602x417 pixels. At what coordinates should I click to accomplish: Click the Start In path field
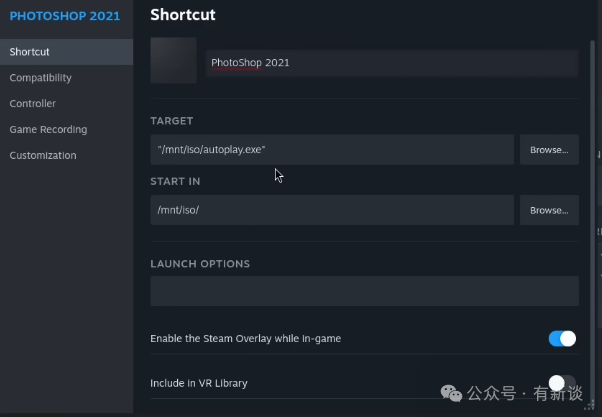point(331,210)
